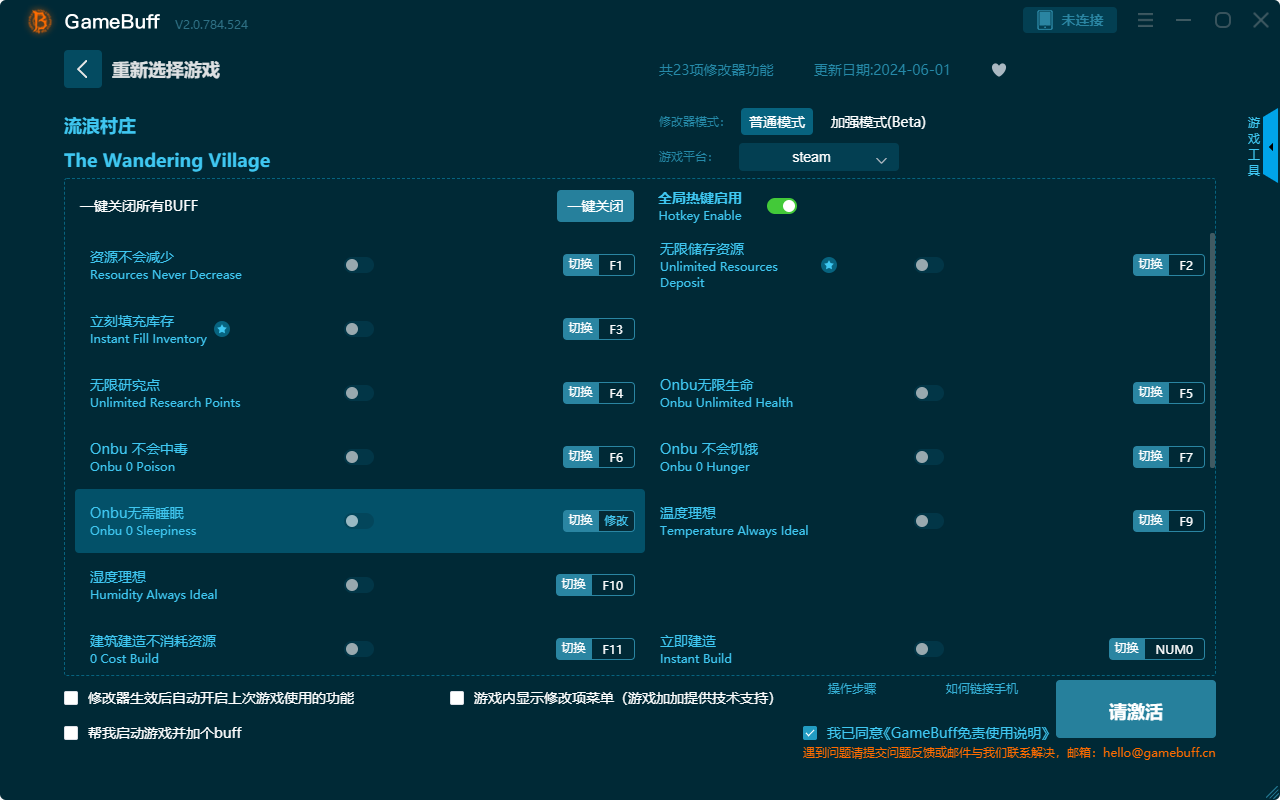Click the version number V2.0.784.524
Screen dimensions: 1280x800
click(211, 23)
